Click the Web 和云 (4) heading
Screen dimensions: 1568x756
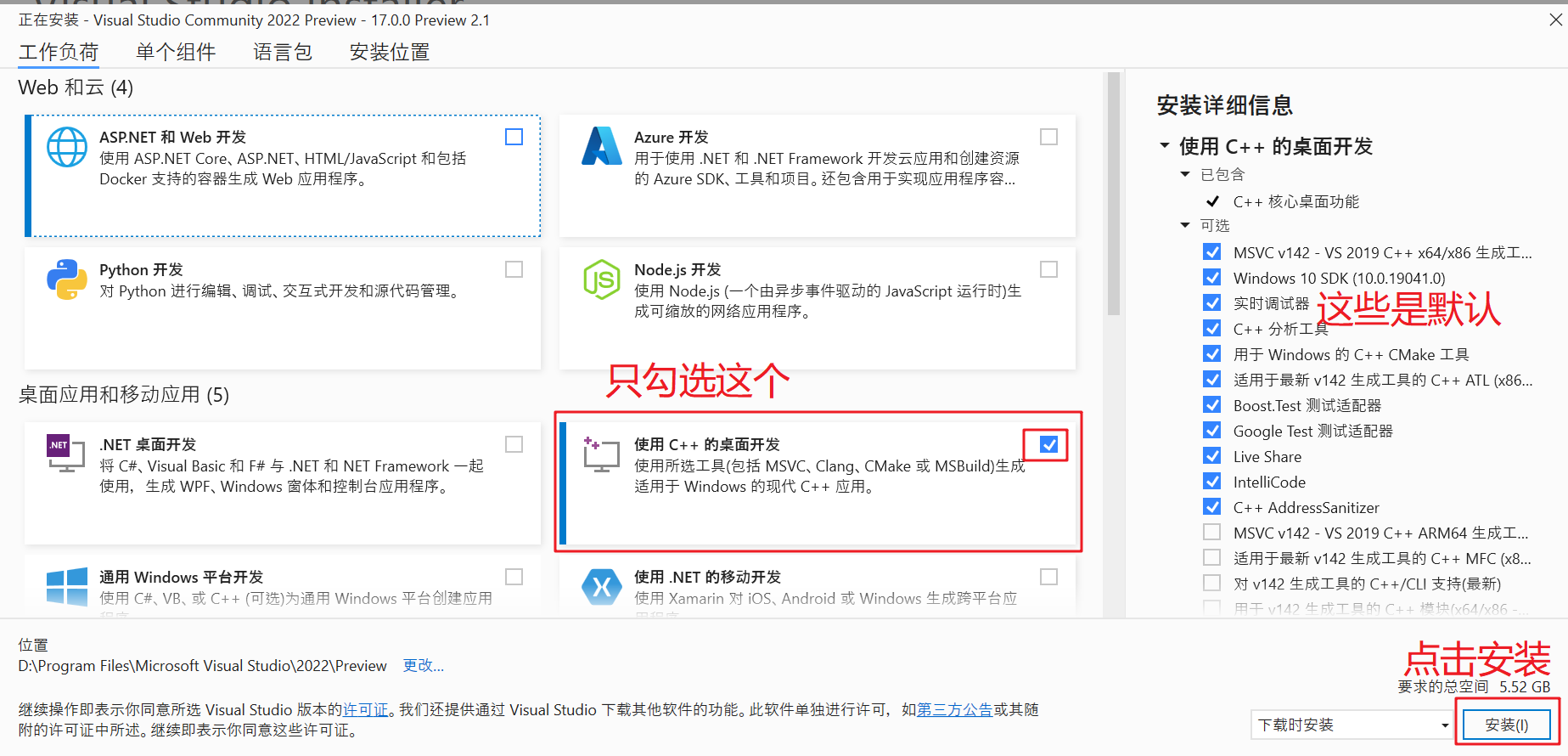[76, 87]
